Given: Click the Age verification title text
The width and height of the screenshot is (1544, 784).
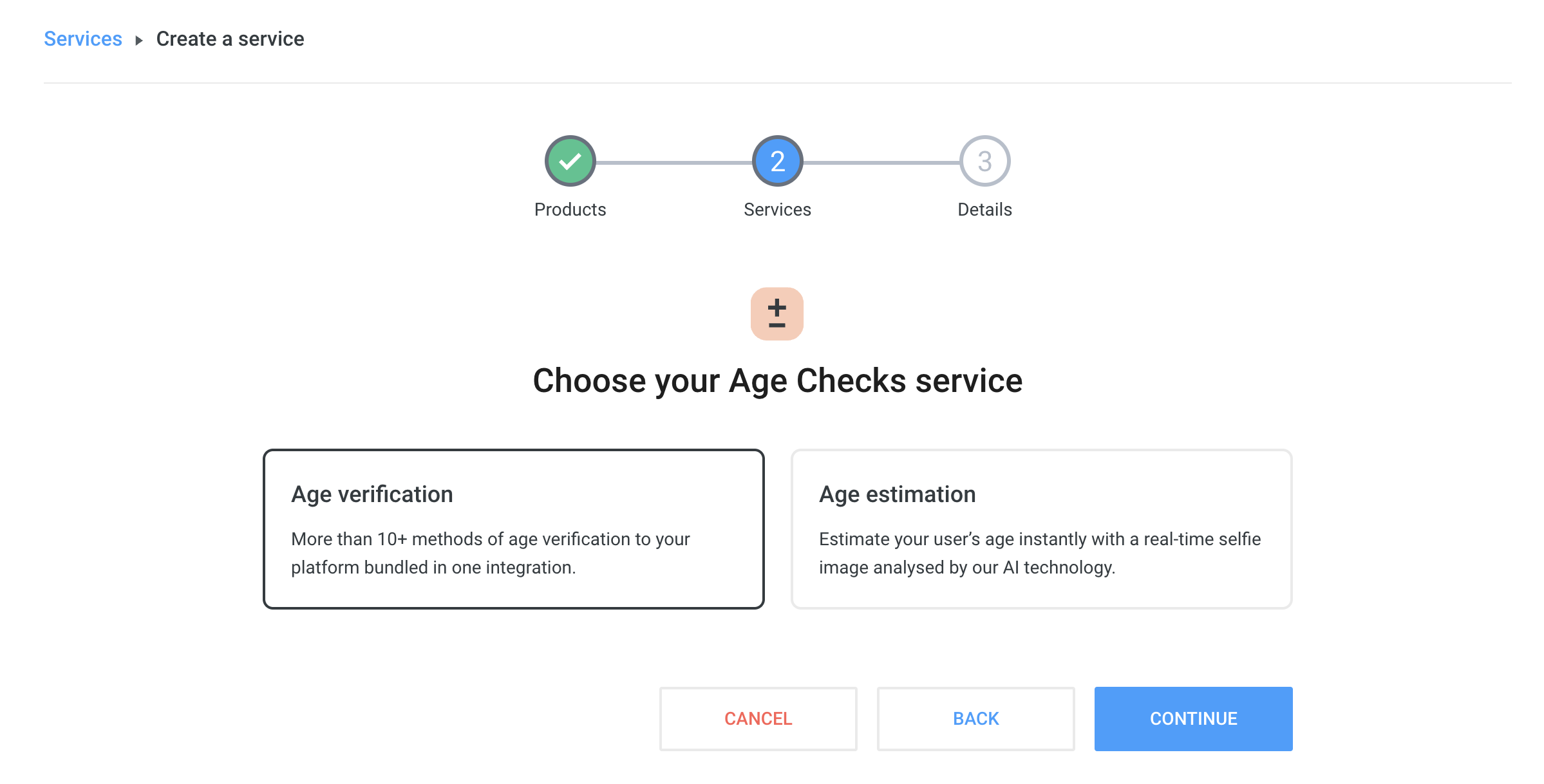Looking at the screenshot, I should 372,494.
